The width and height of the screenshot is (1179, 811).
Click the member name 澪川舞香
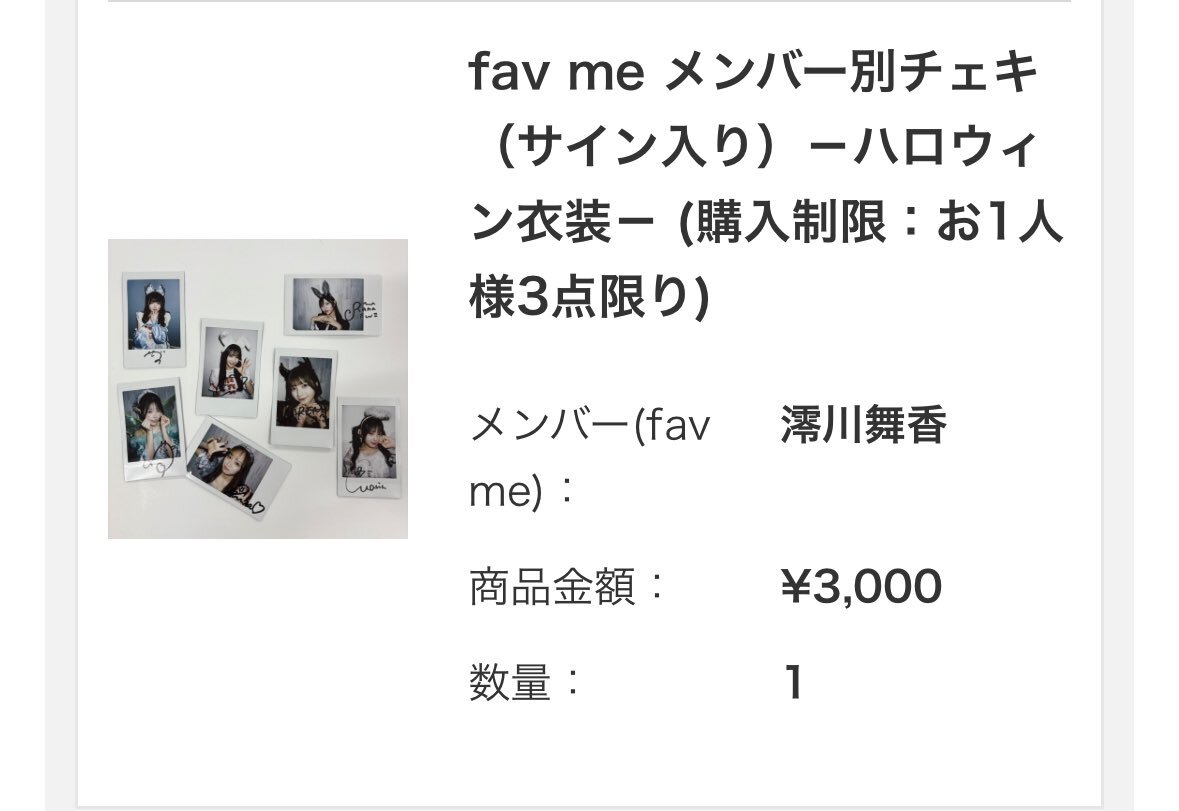coord(863,427)
